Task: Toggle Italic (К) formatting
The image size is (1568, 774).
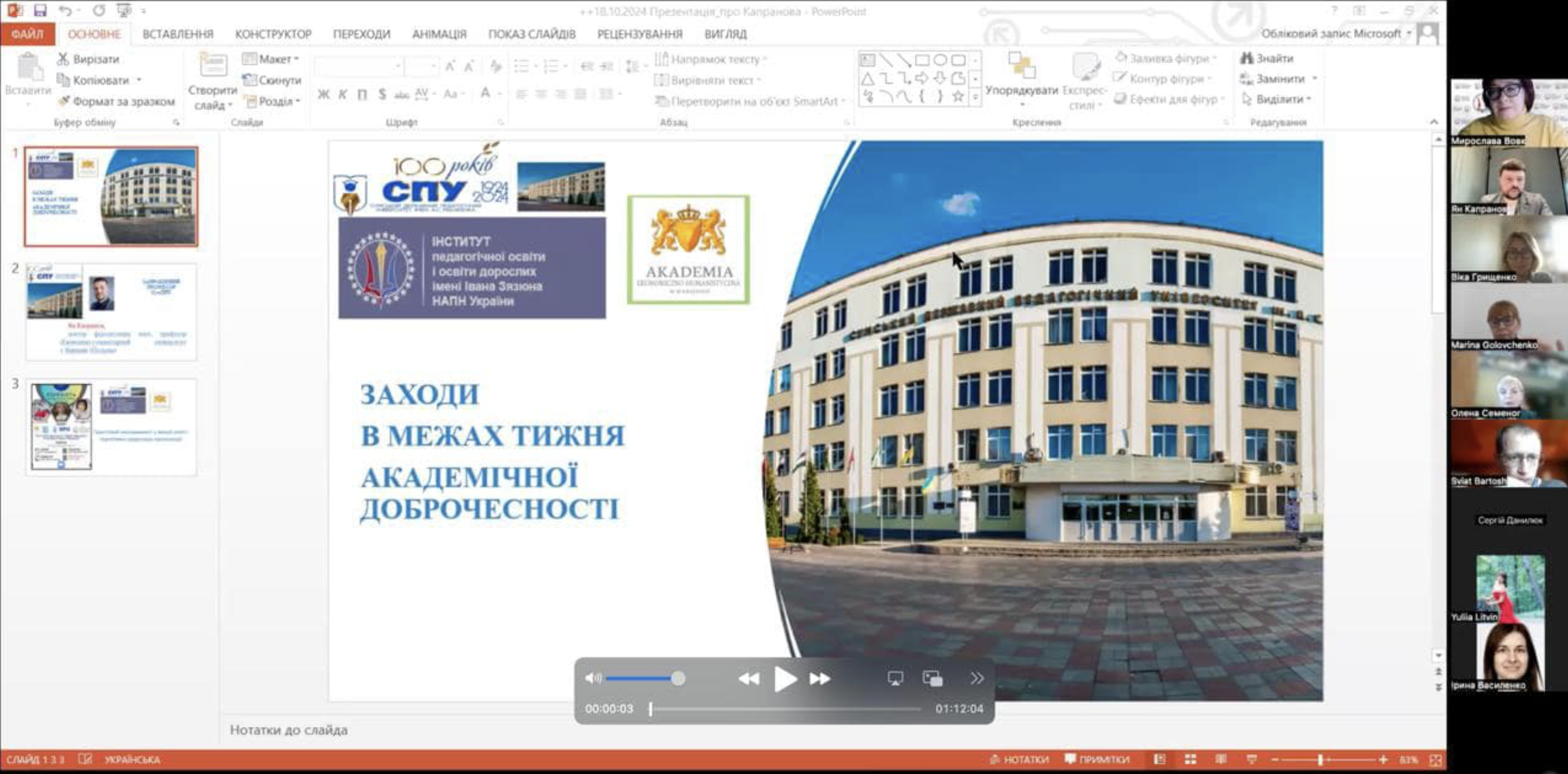Action: click(342, 94)
